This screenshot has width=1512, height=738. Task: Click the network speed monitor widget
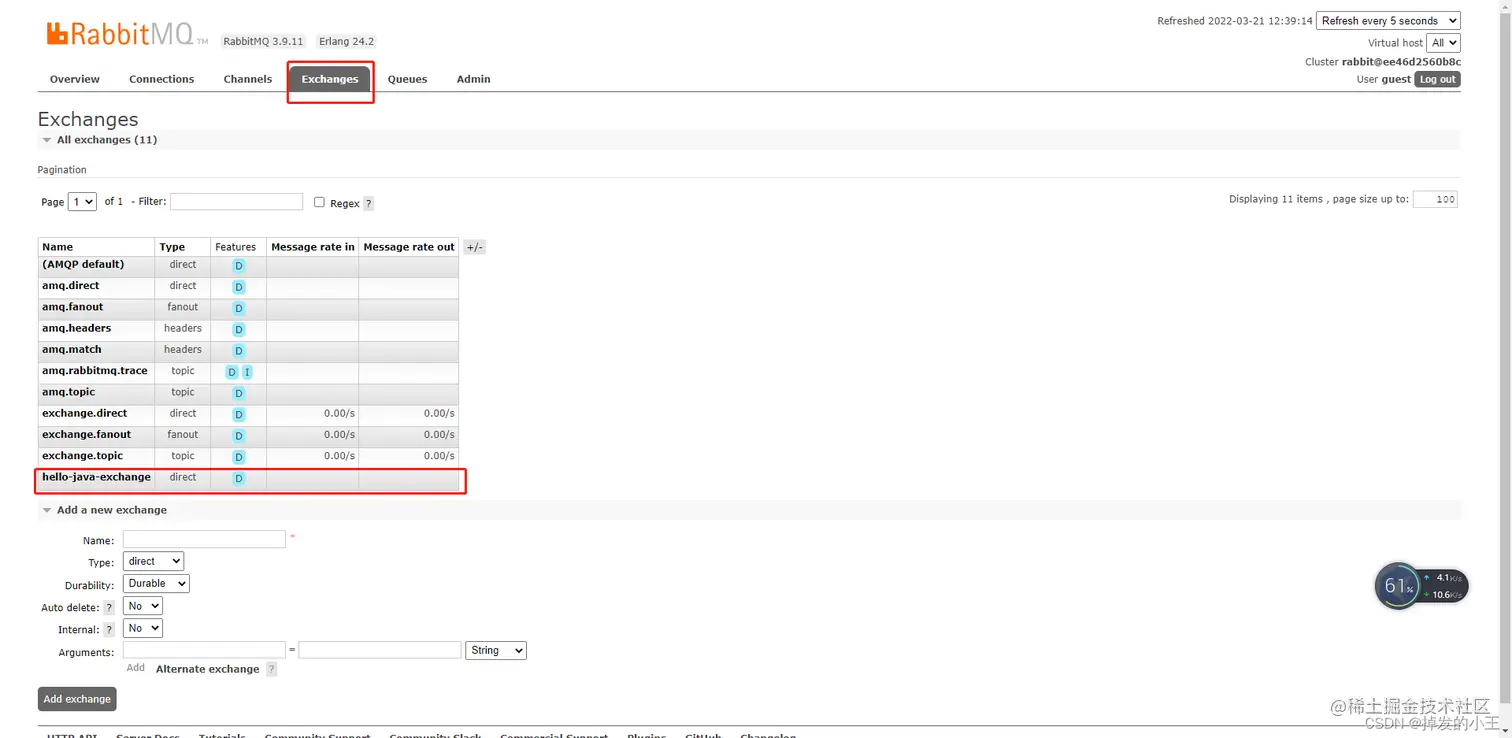tap(1421, 586)
